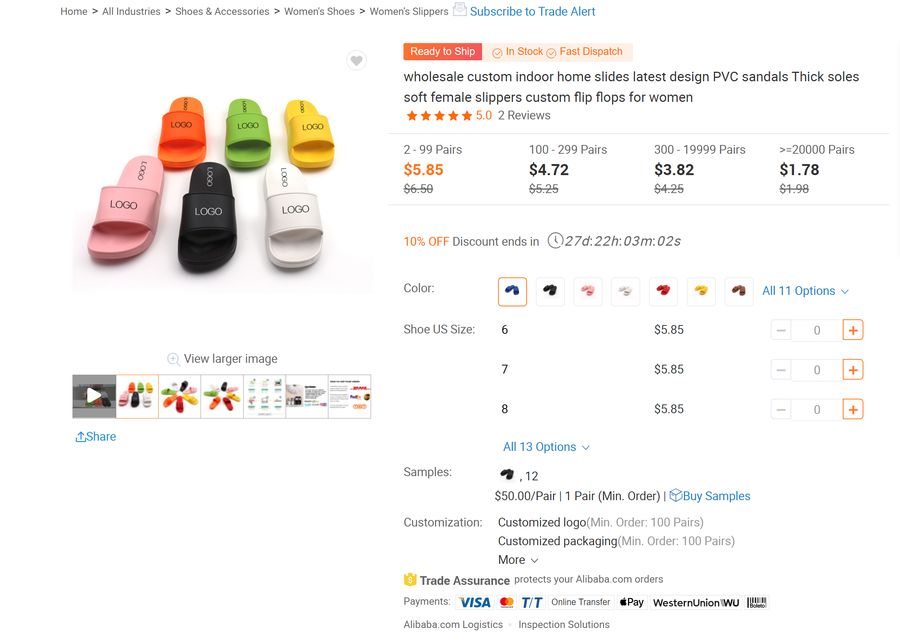900x644 pixels.
Task: Increase quantity for size 6
Action: (x=853, y=330)
